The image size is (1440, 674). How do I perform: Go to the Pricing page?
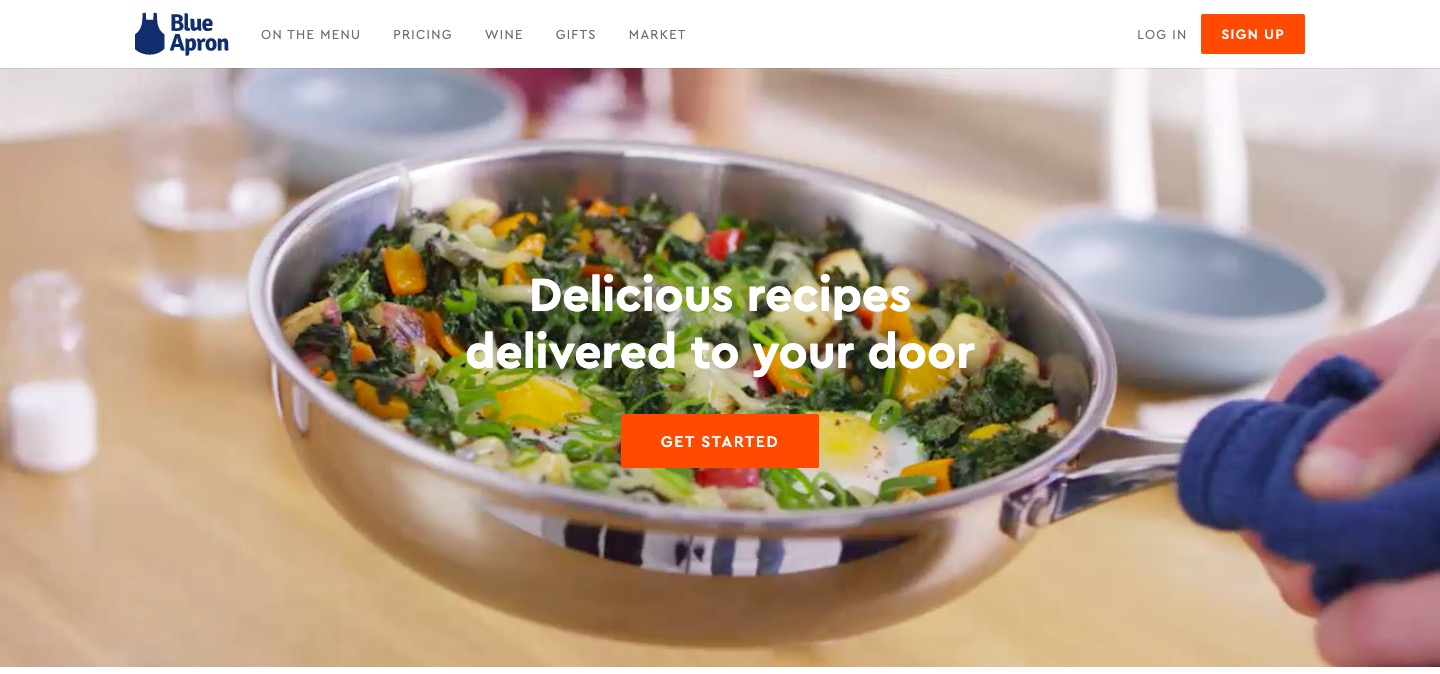tap(423, 34)
